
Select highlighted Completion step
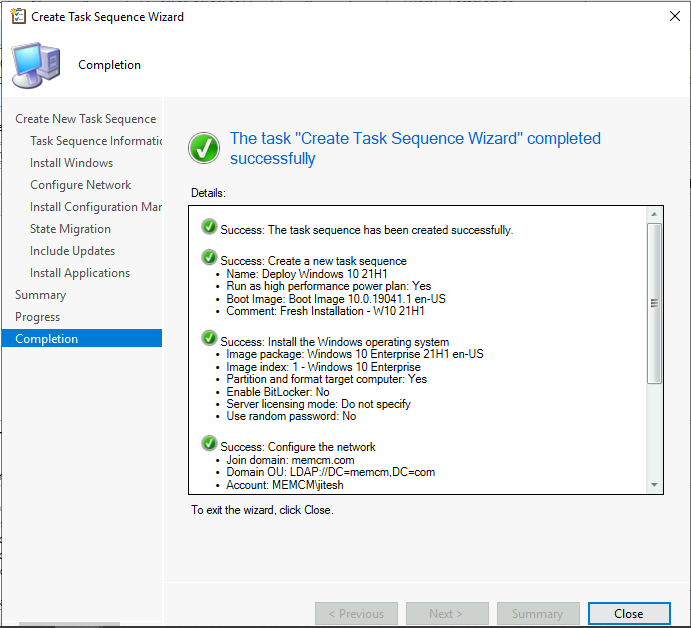(82, 338)
